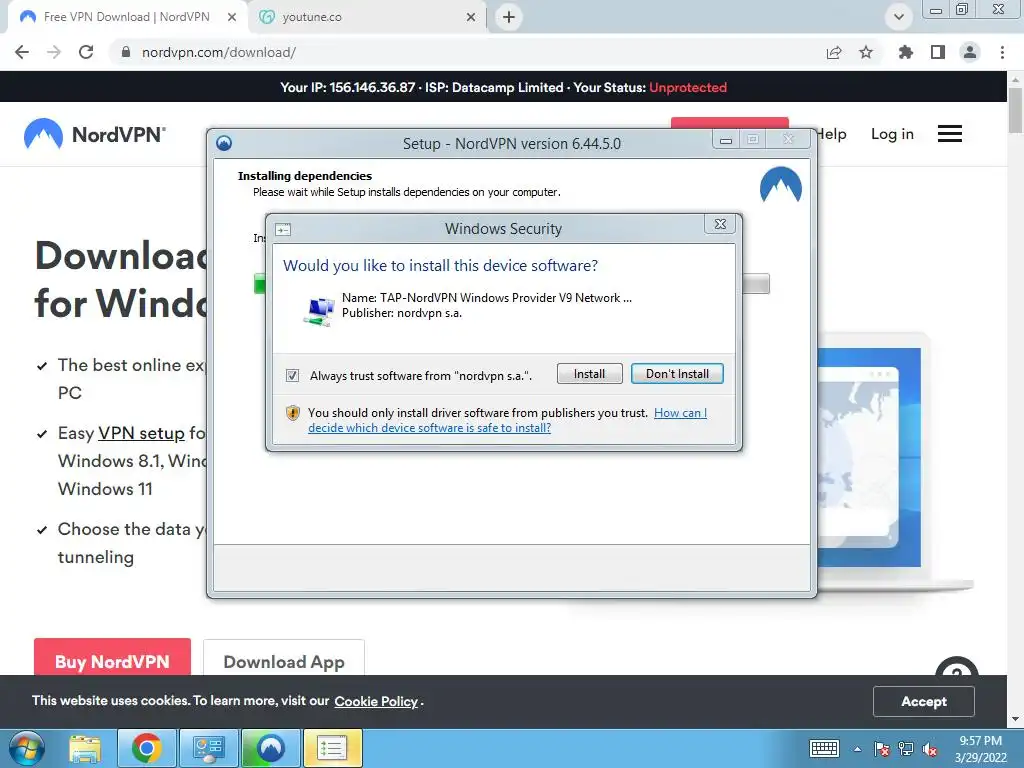Click the NordVPN setup window icon
The image size is (1024, 768).
(224, 143)
